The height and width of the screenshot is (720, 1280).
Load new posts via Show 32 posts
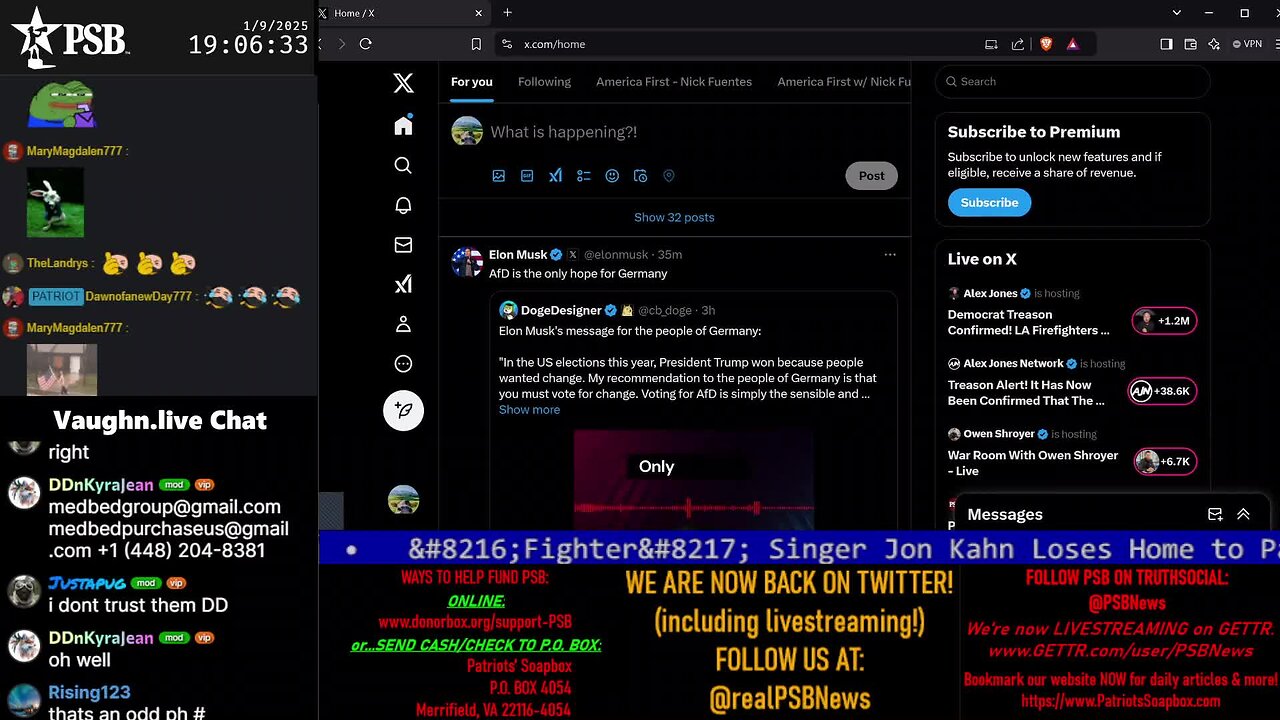[674, 217]
